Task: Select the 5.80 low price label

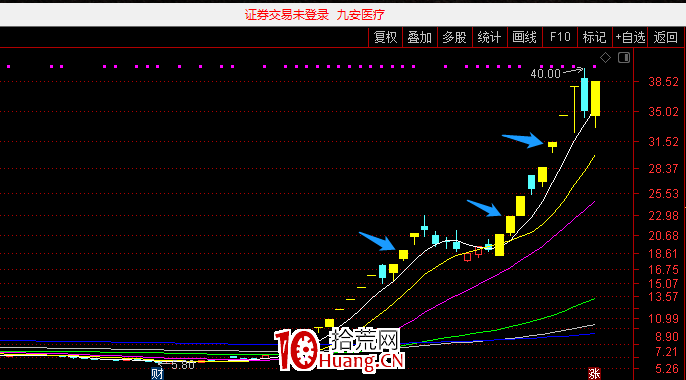Action: pos(183,365)
